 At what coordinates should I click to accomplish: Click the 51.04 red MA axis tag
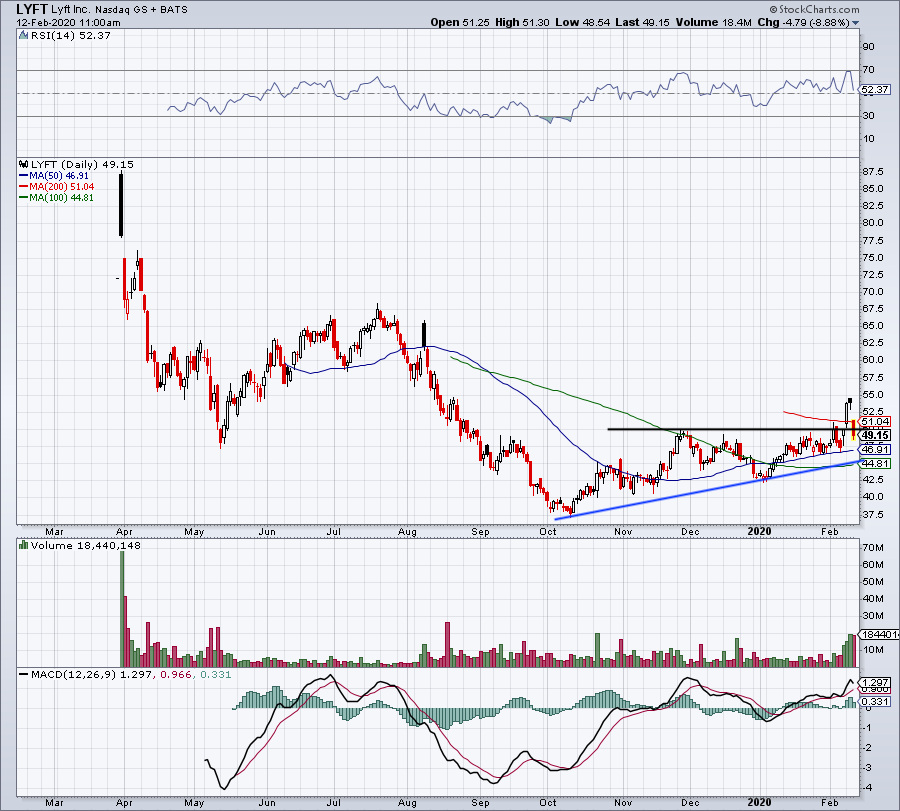click(873, 422)
